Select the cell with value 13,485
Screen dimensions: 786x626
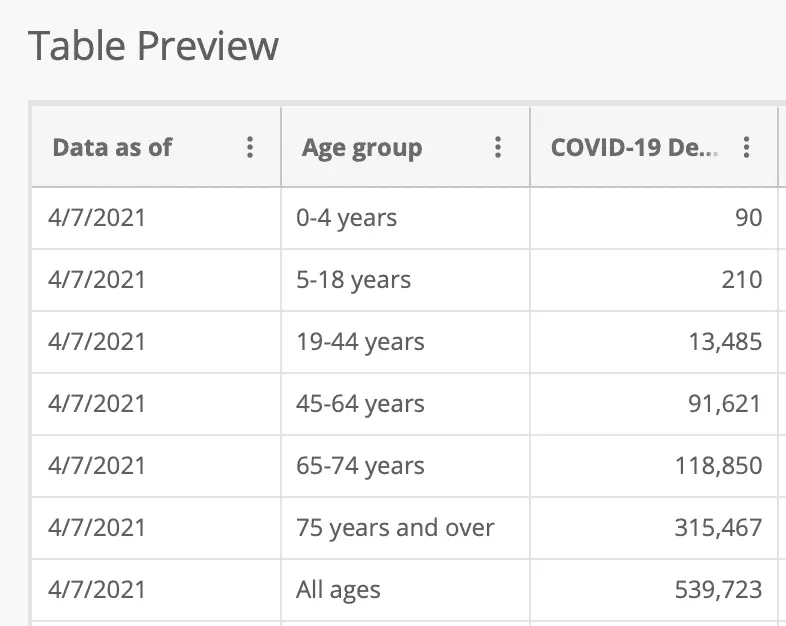[726, 342]
